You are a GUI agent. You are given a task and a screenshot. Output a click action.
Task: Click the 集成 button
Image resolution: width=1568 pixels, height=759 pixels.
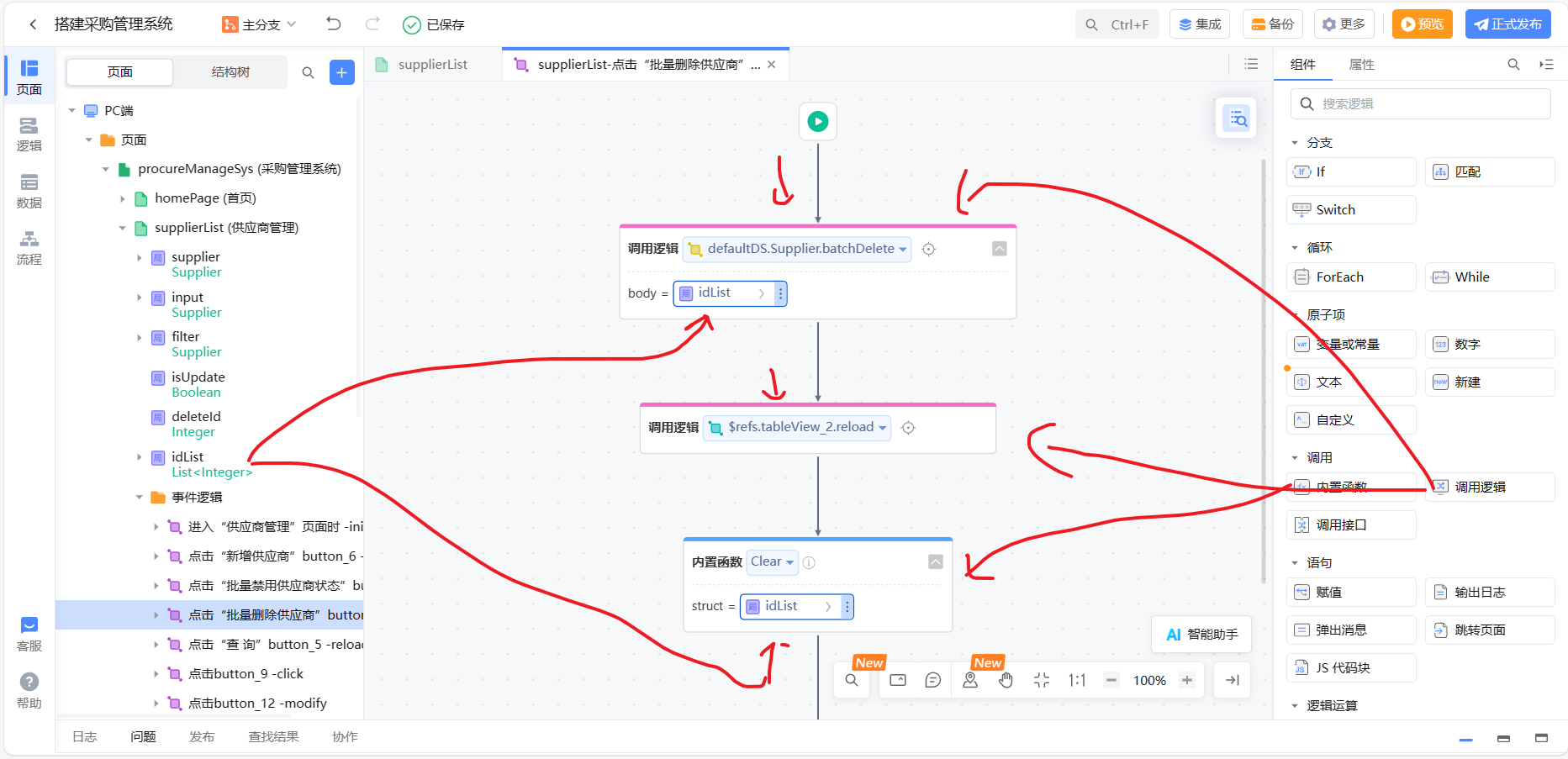1200,24
